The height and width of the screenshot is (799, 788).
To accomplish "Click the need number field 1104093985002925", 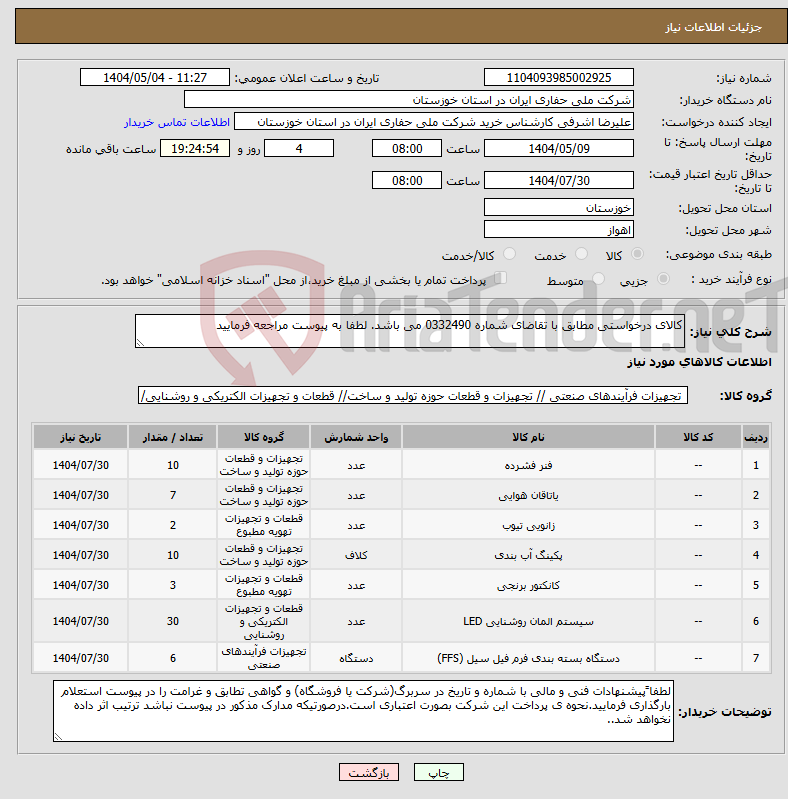I will [559, 77].
